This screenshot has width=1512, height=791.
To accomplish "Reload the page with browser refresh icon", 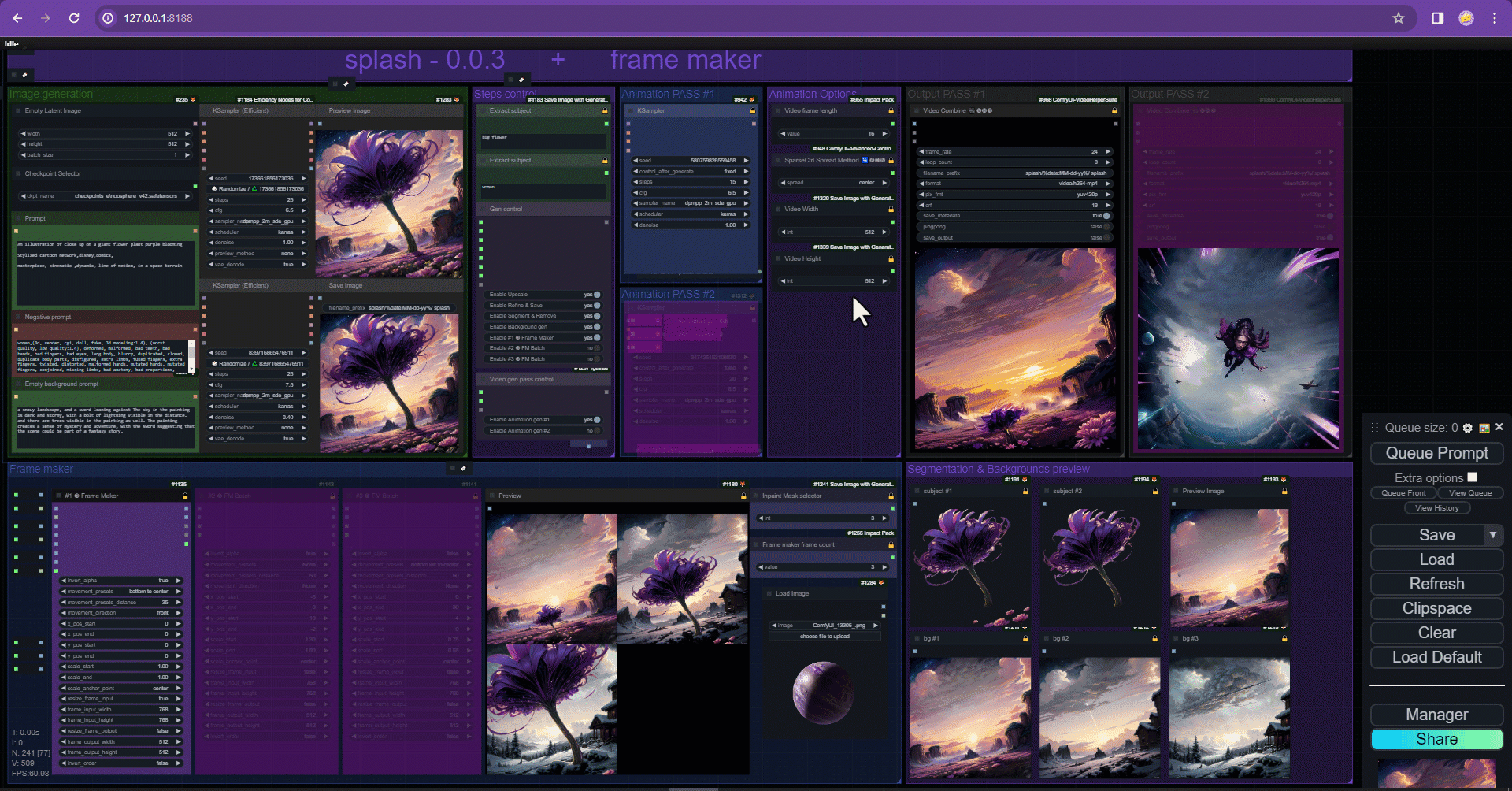I will pyautogui.click(x=74, y=18).
